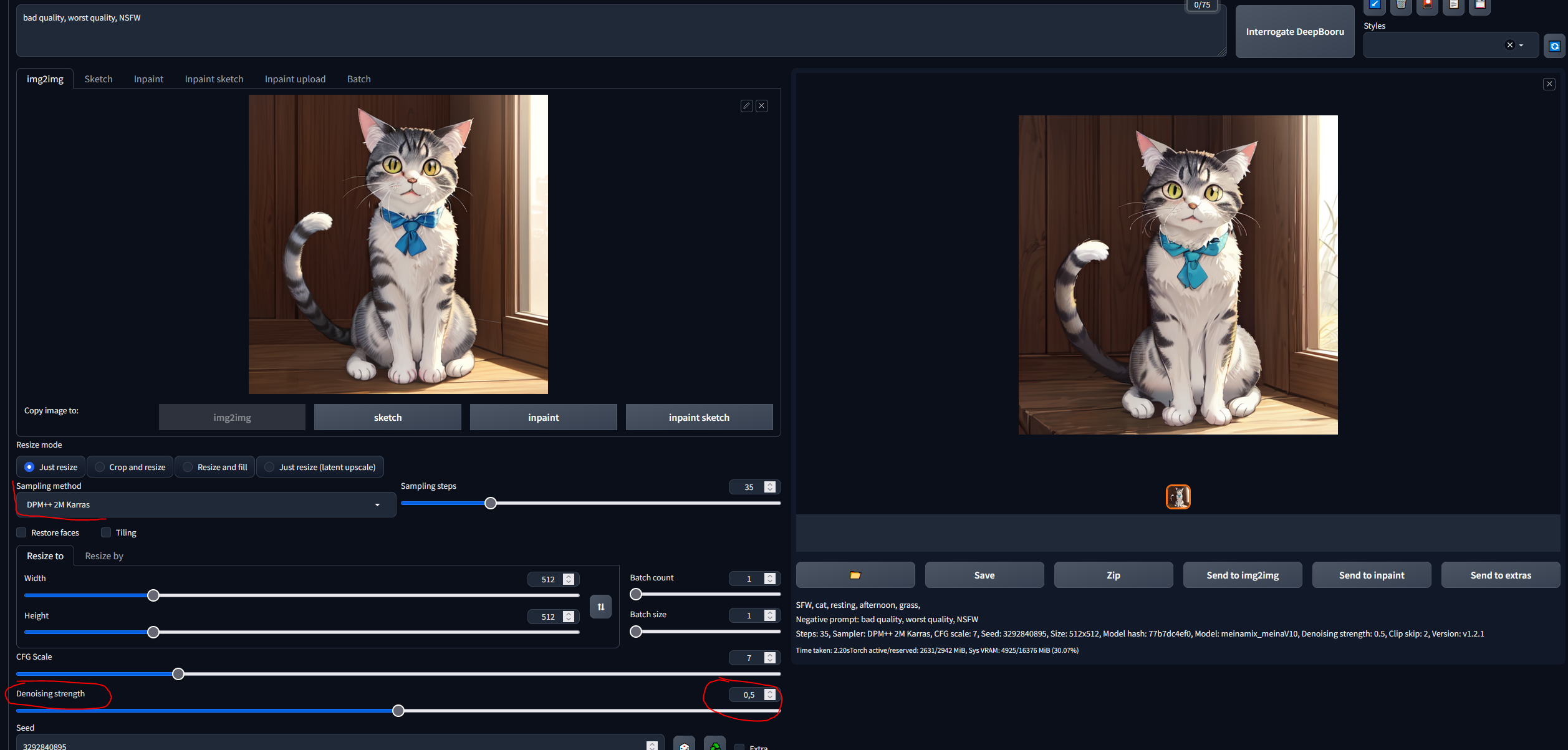This screenshot has width=1568, height=750.
Task: Swap width and height with the switch icon
Action: (x=600, y=606)
